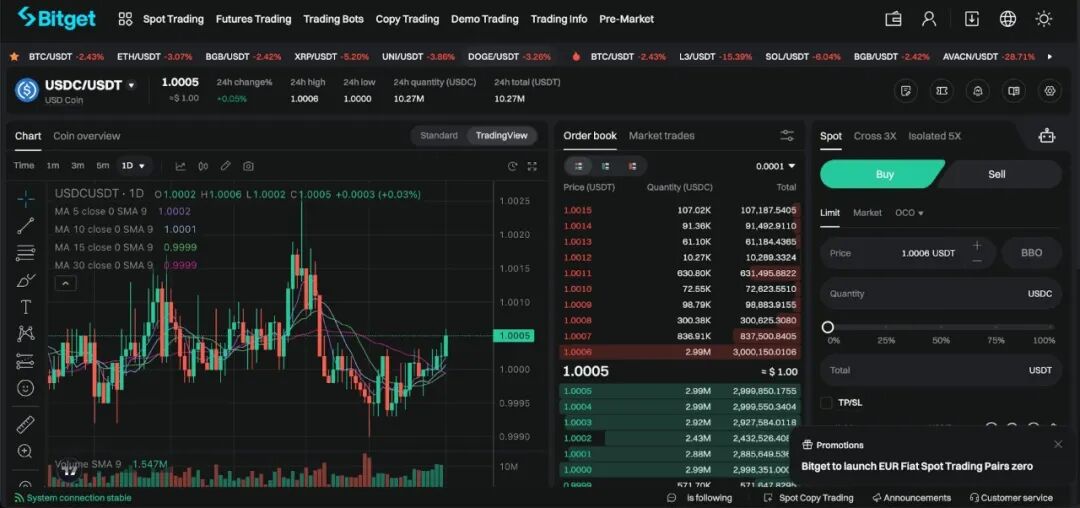Open the tutorial guide book icon
This screenshot has width=1080, height=508.
[x=1014, y=90]
